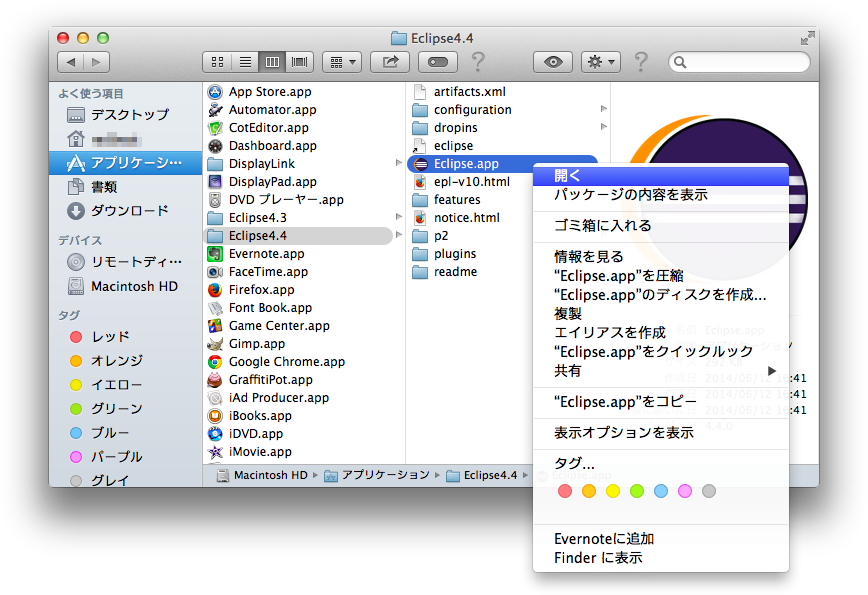Filter by レッド tag in sidebar
Image resolution: width=868 pixels, height=595 pixels.
tap(126, 337)
